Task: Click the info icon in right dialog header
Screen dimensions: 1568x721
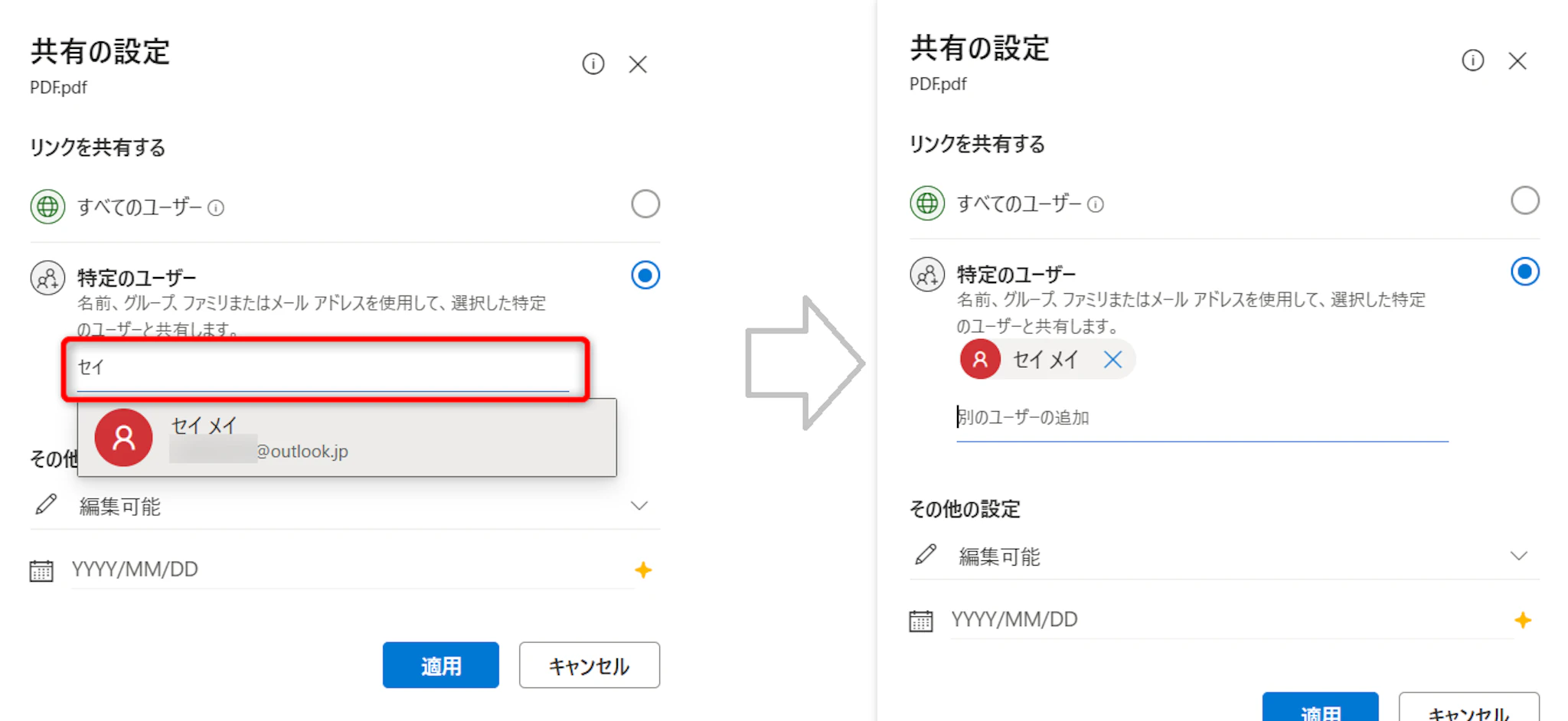Action: coord(1472,60)
